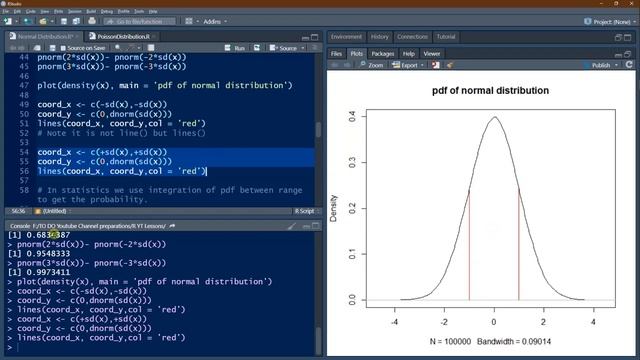Maximize the source editor pane
Image resolution: width=640 pixels, height=360 pixels.
click(315, 37)
